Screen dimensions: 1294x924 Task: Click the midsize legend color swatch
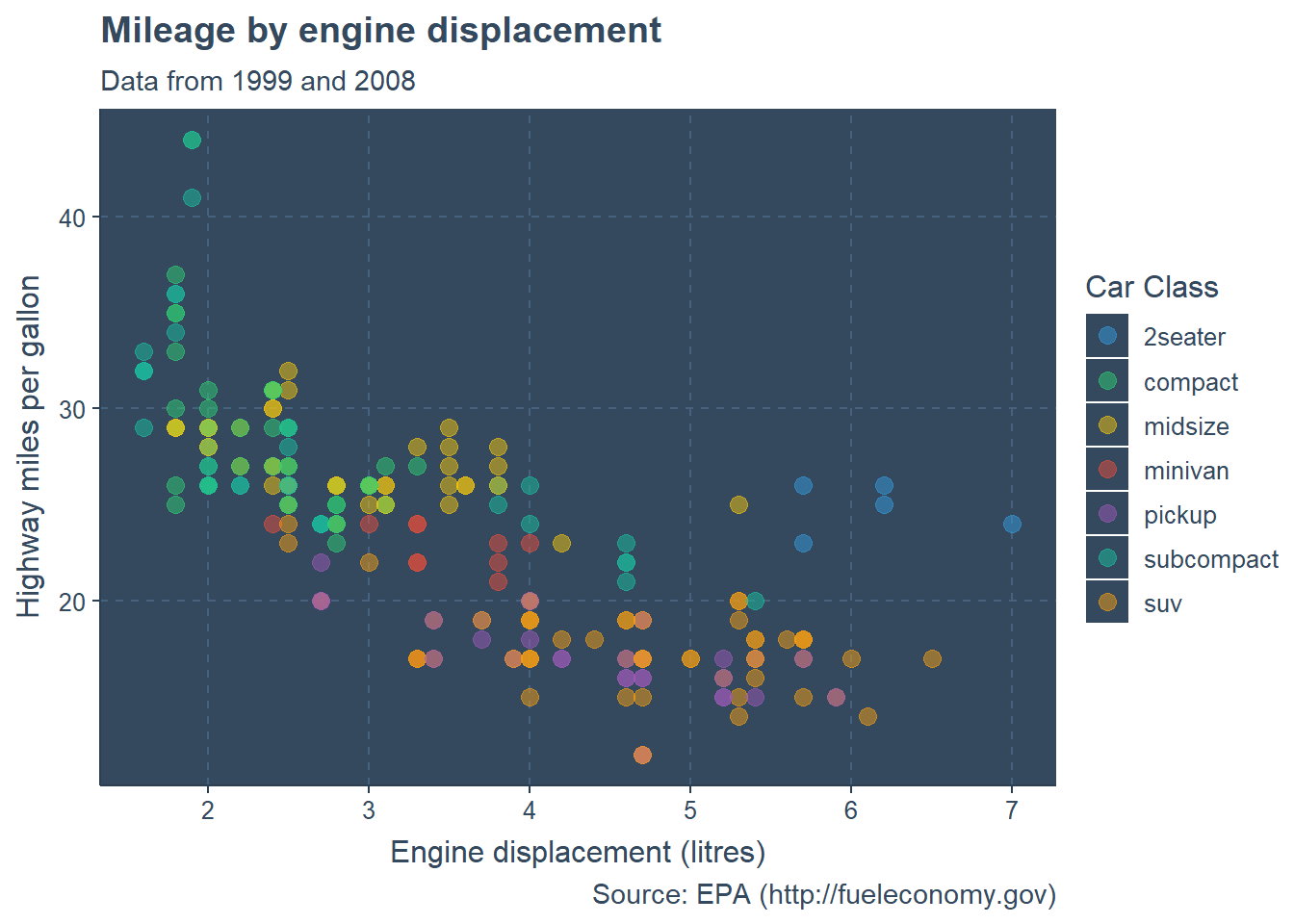point(1107,424)
